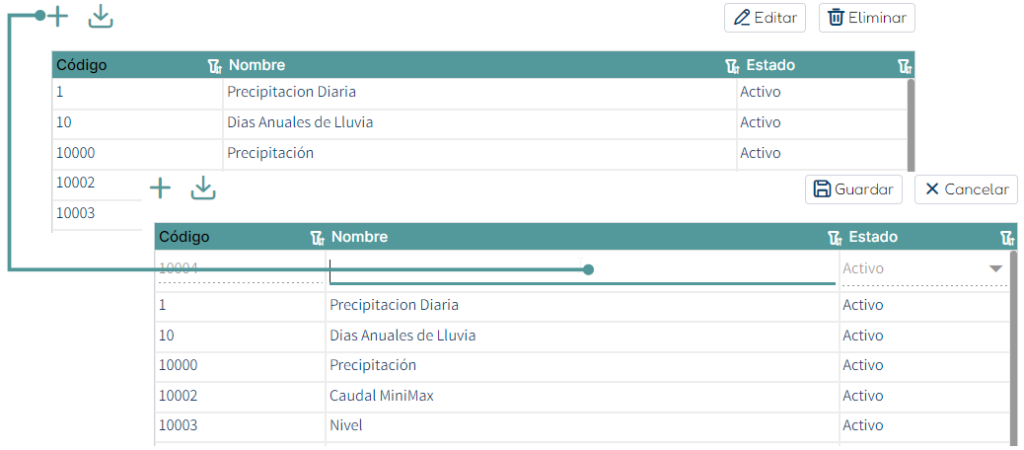Viewport: 1024px width, 450px height.
Task: Open Estado filter icon in lower table
Action: [1007, 238]
